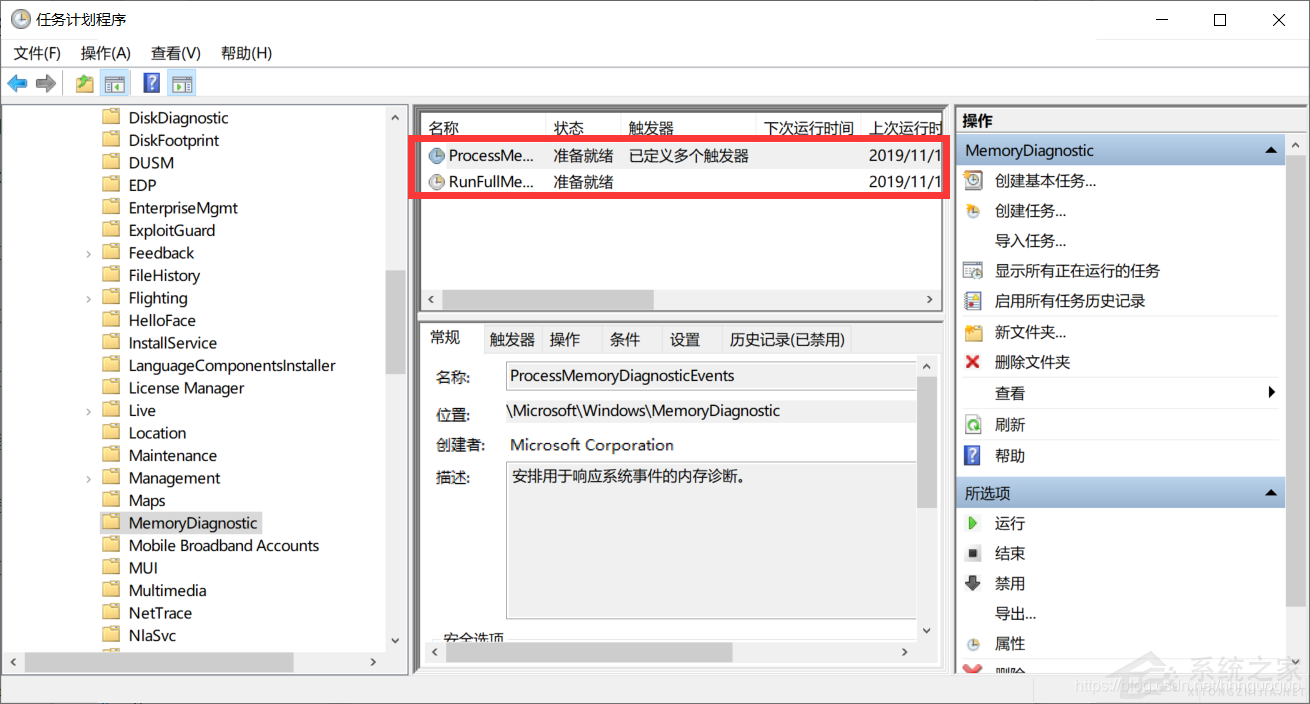Click the 创建基本任务 clock icon
This screenshot has width=1310, height=704.
tap(972, 180)
